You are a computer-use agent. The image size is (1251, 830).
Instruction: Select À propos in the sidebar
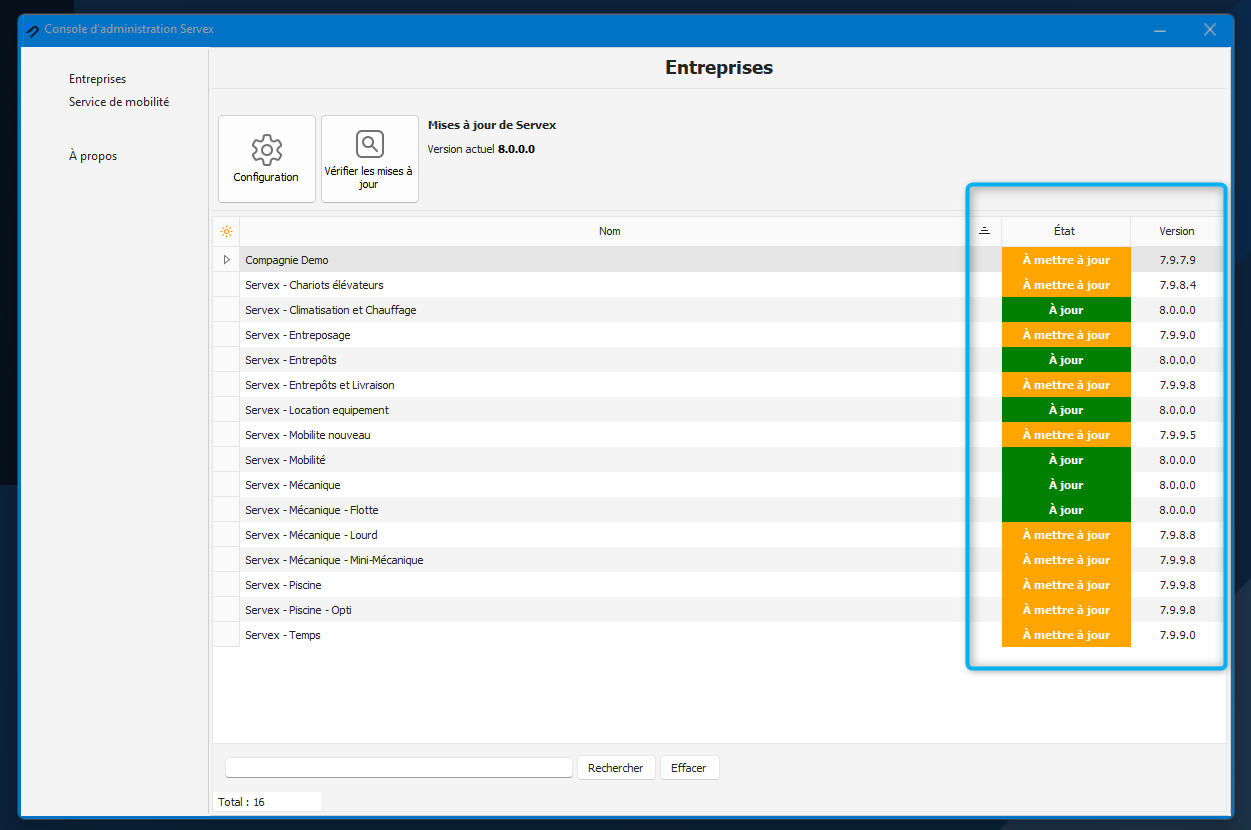click(92, 156)
